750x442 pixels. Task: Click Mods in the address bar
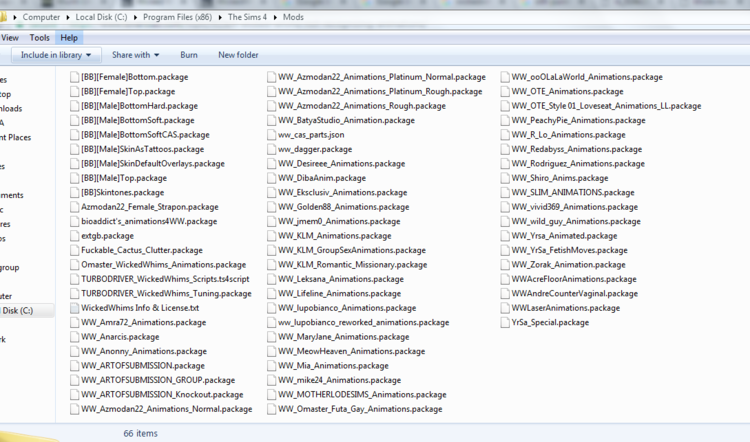coord(293,17)
